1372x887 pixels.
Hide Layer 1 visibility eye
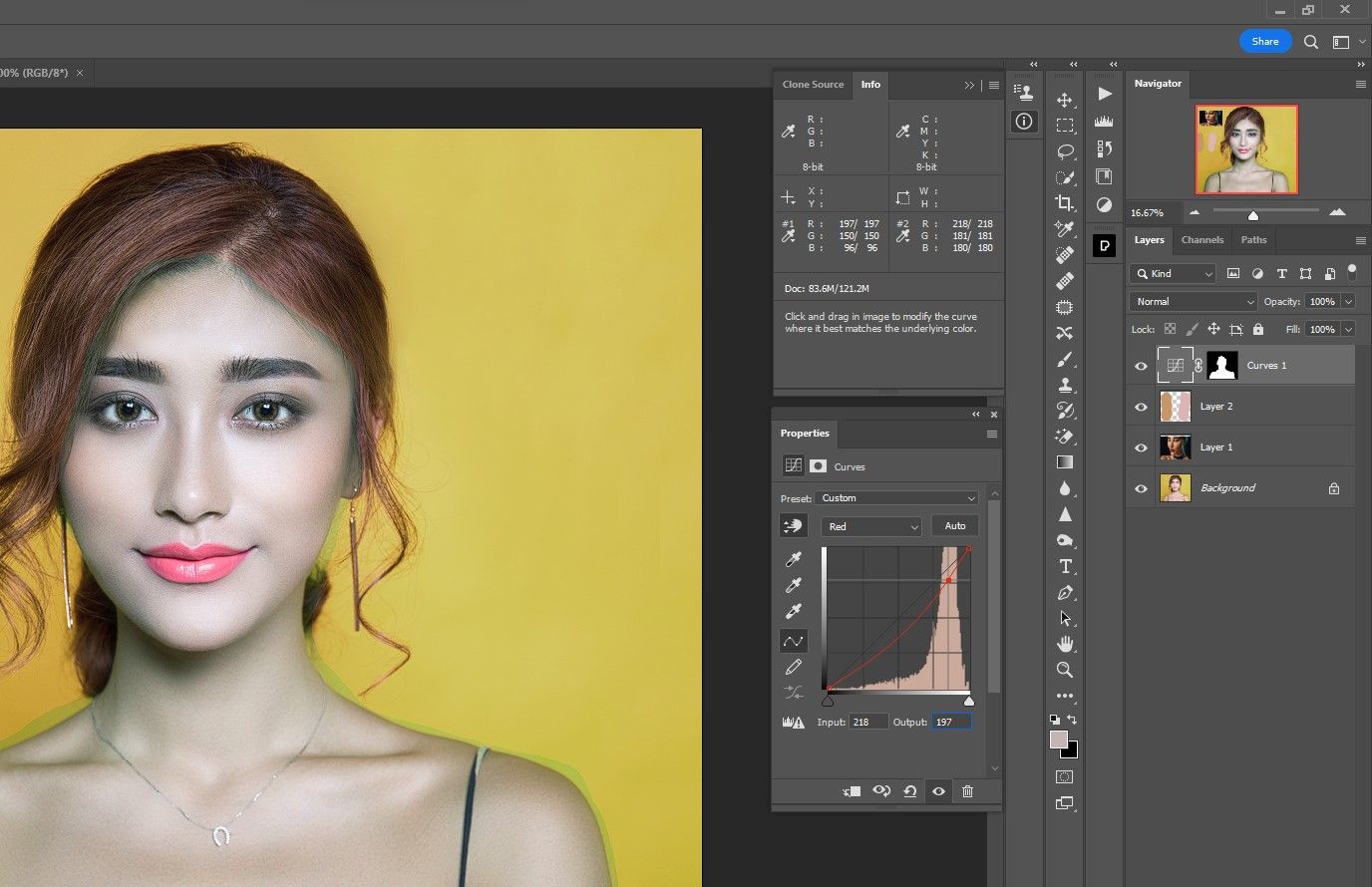[x=1141, y=447]
